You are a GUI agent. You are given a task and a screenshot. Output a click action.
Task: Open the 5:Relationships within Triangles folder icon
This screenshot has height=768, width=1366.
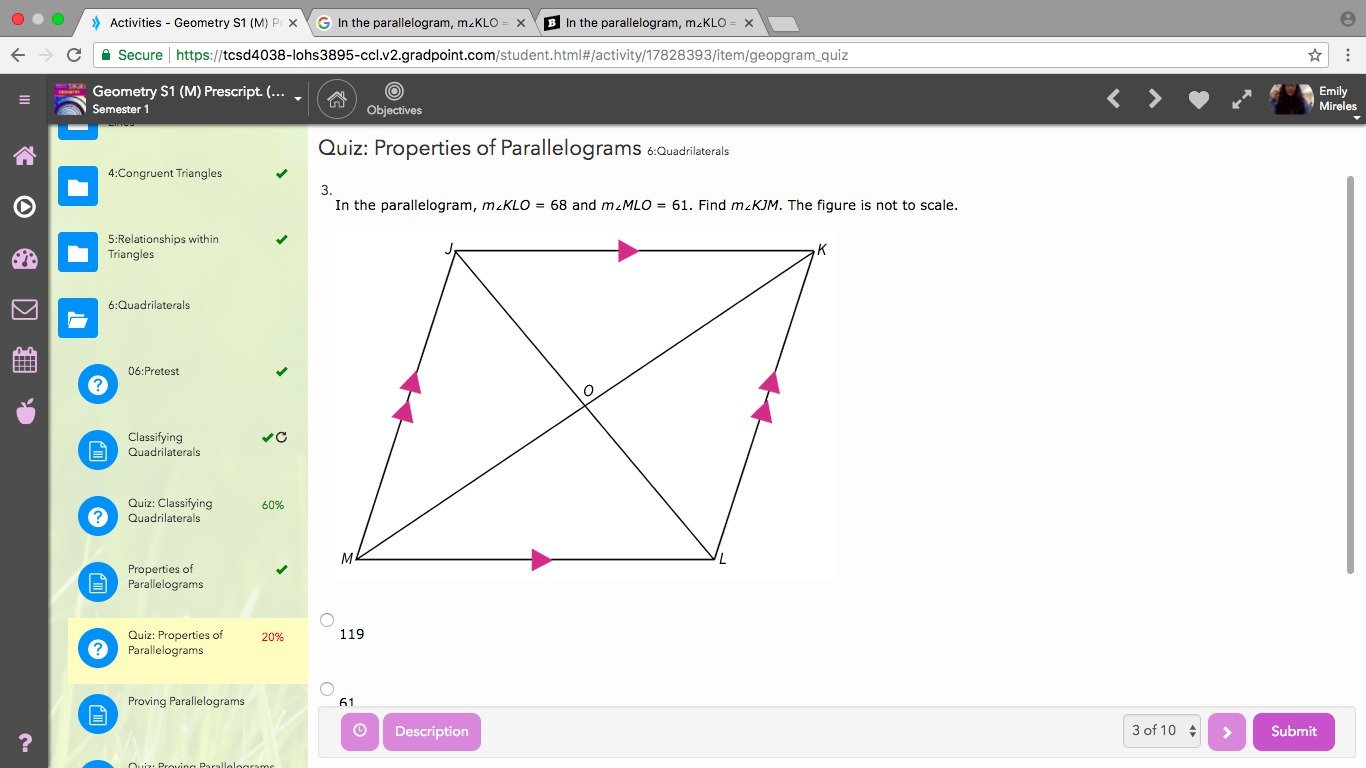coord(78,252)
